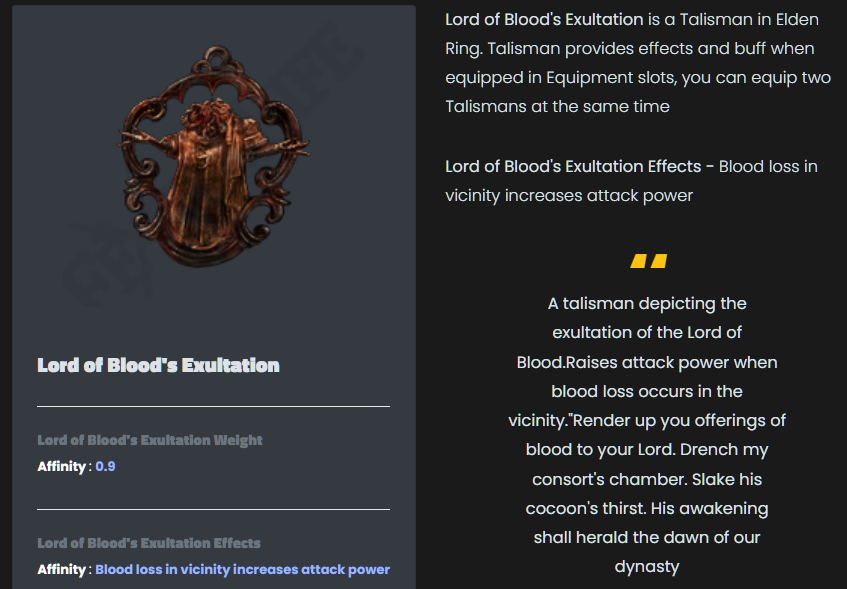This screenshot has height=589, width=847.
Task: Click the yellow quotation mark icon
Action: point(648,261)
